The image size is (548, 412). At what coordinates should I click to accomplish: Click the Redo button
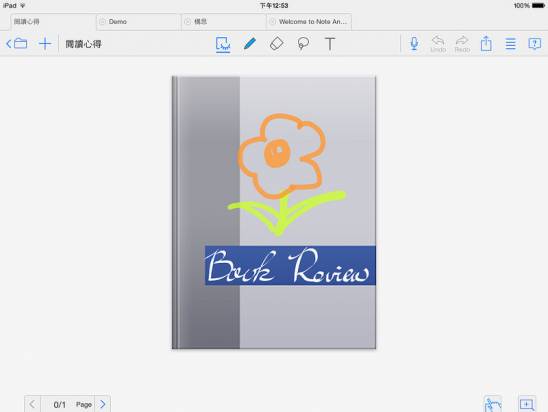(462, 44)
